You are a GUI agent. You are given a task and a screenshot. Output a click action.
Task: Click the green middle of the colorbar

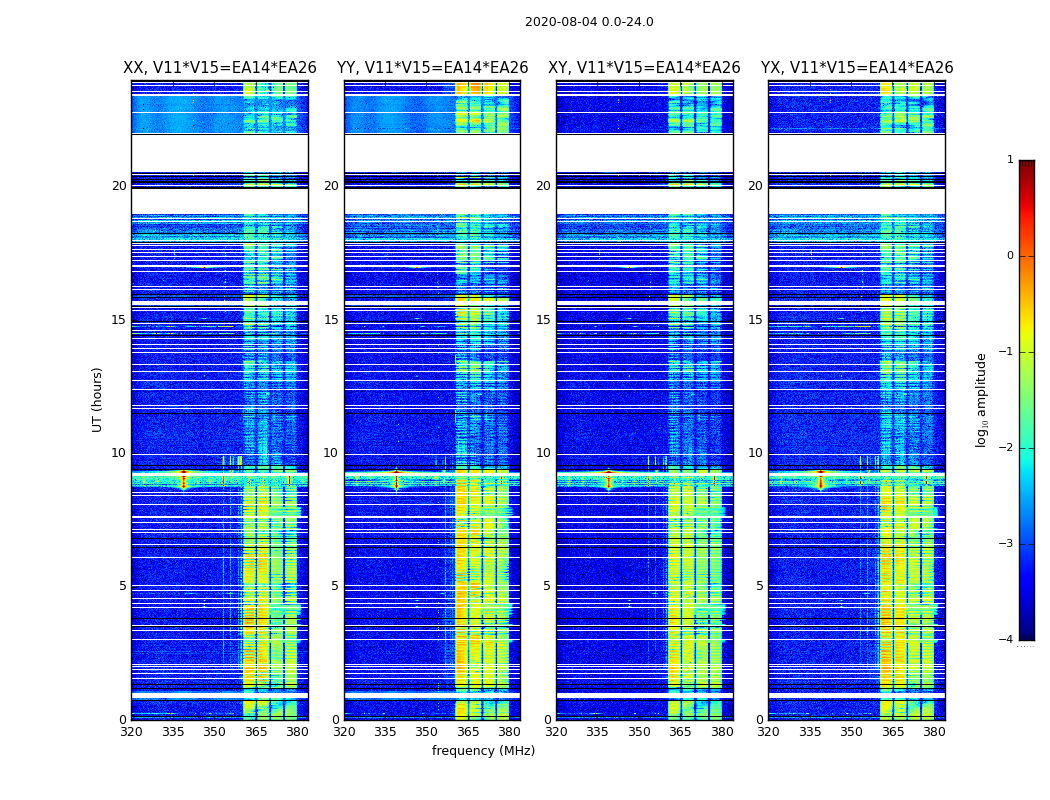point(1027,400)
